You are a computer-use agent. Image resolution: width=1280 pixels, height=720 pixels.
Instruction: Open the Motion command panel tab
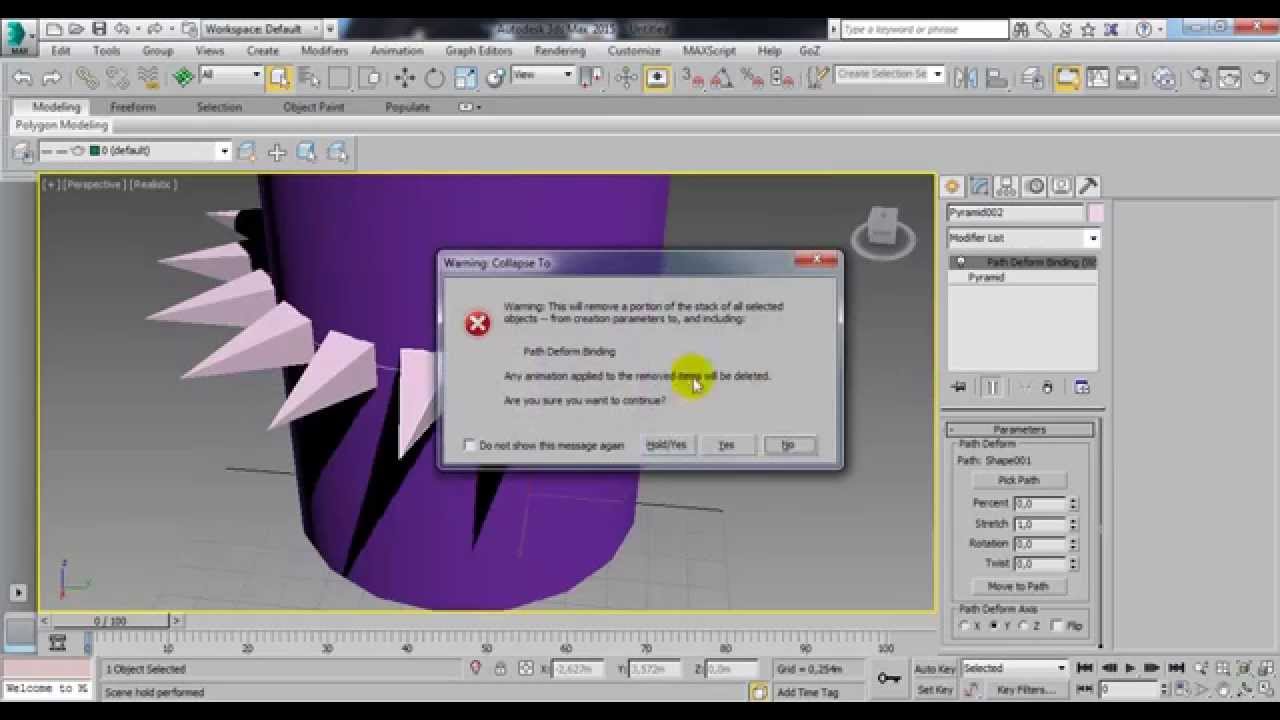(1034, 186)
